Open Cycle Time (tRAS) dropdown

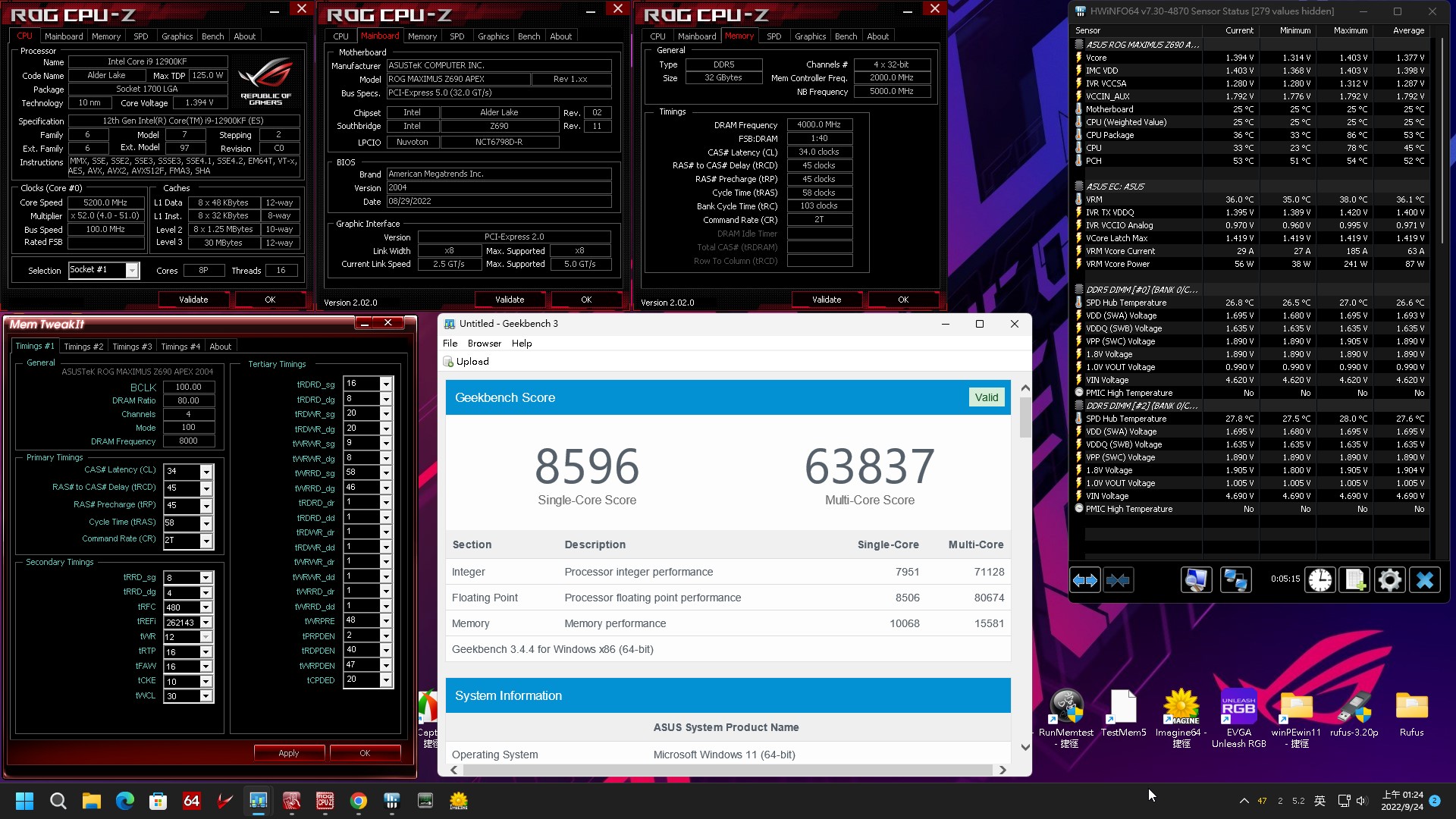pos(206,523)
